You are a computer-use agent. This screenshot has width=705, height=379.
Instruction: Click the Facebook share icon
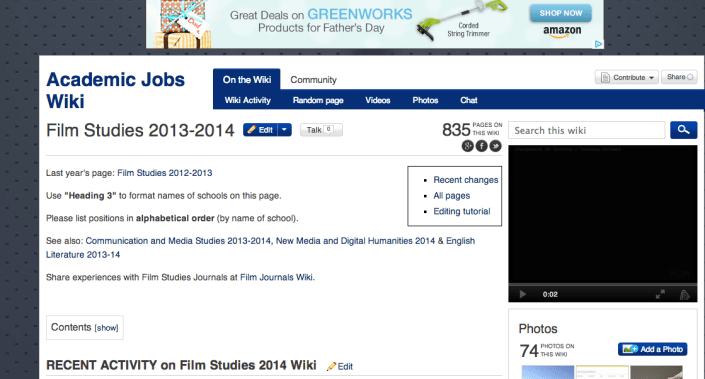tap(482, 146)
